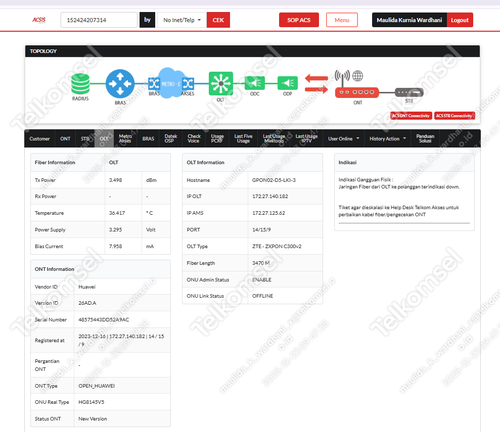
Task: Expand the History Action dropdown menu
Action: coord(388,139)
